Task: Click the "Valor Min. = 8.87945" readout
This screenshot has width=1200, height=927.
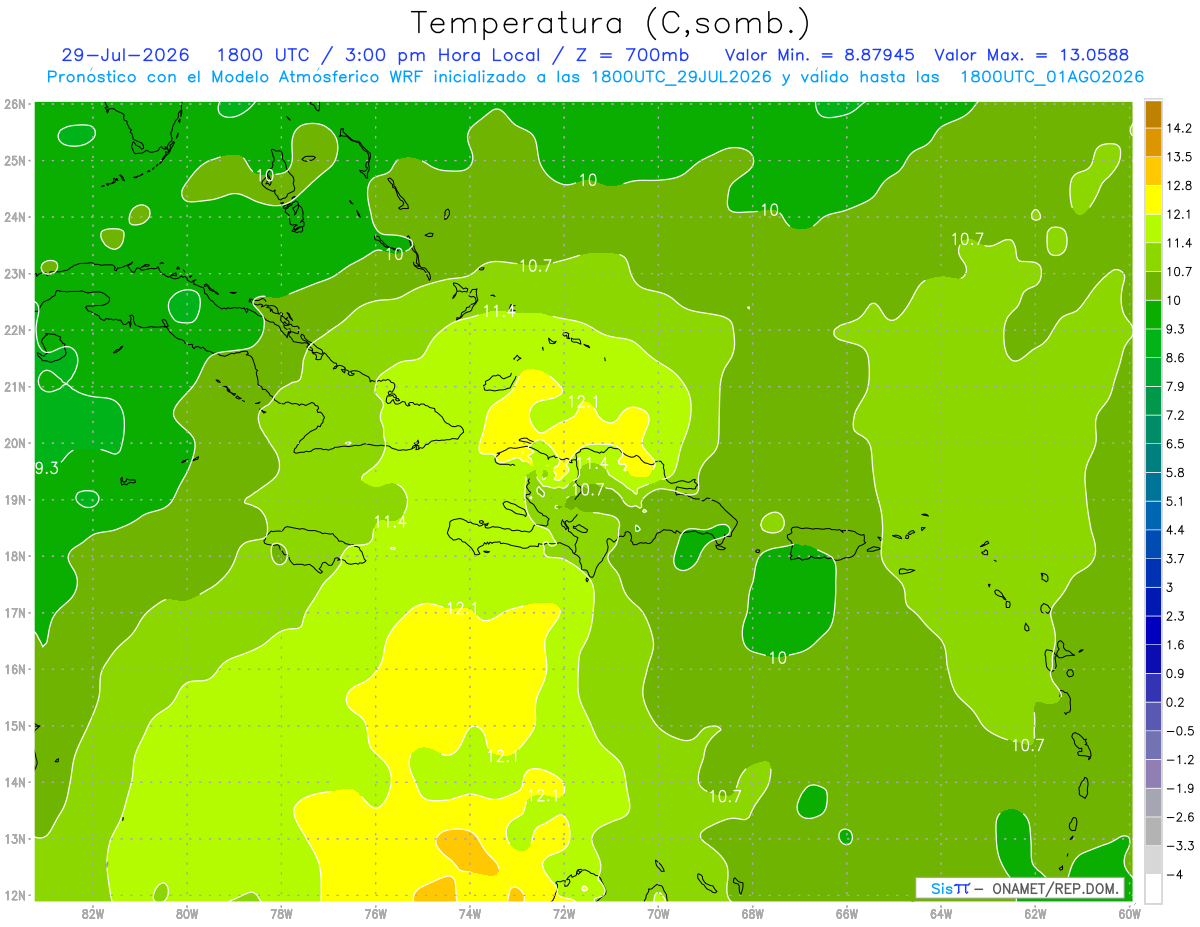Action: tap(821, 55)
